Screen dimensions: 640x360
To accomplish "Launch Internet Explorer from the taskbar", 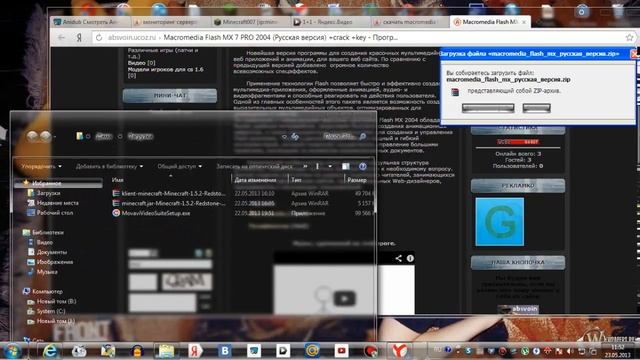I will point(50,351).
